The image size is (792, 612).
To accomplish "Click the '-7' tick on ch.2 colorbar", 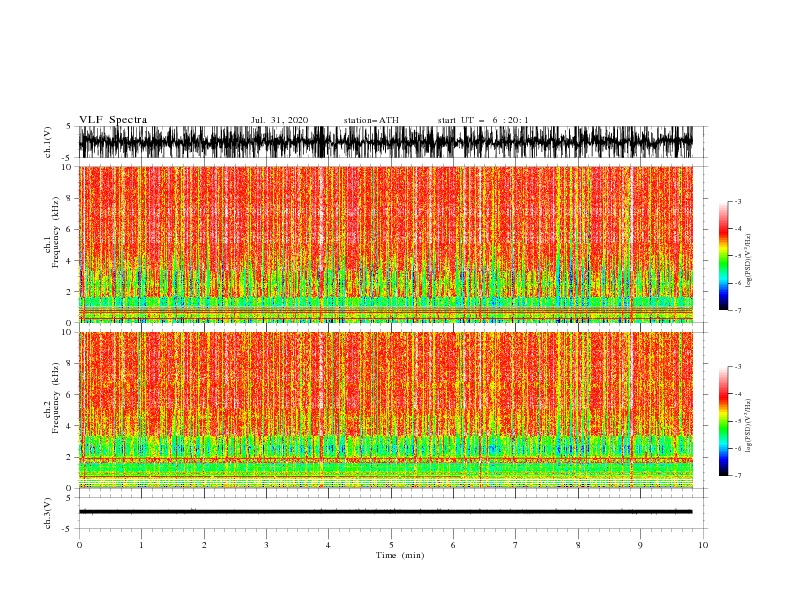I will click(x=738, y=475).
